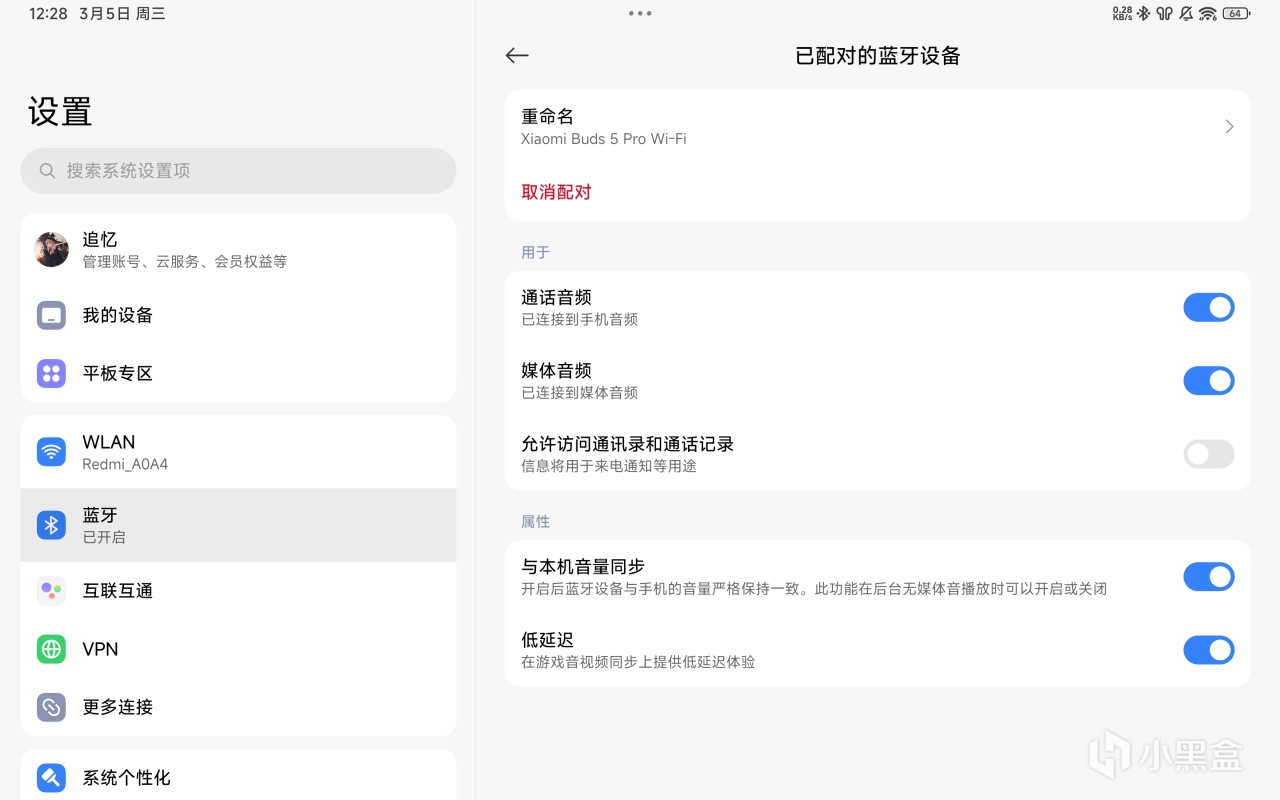Click 取消配对 to unpair the earbuds
The height and width of the screenshot is (800, 1280).
(x=556, y=192)
